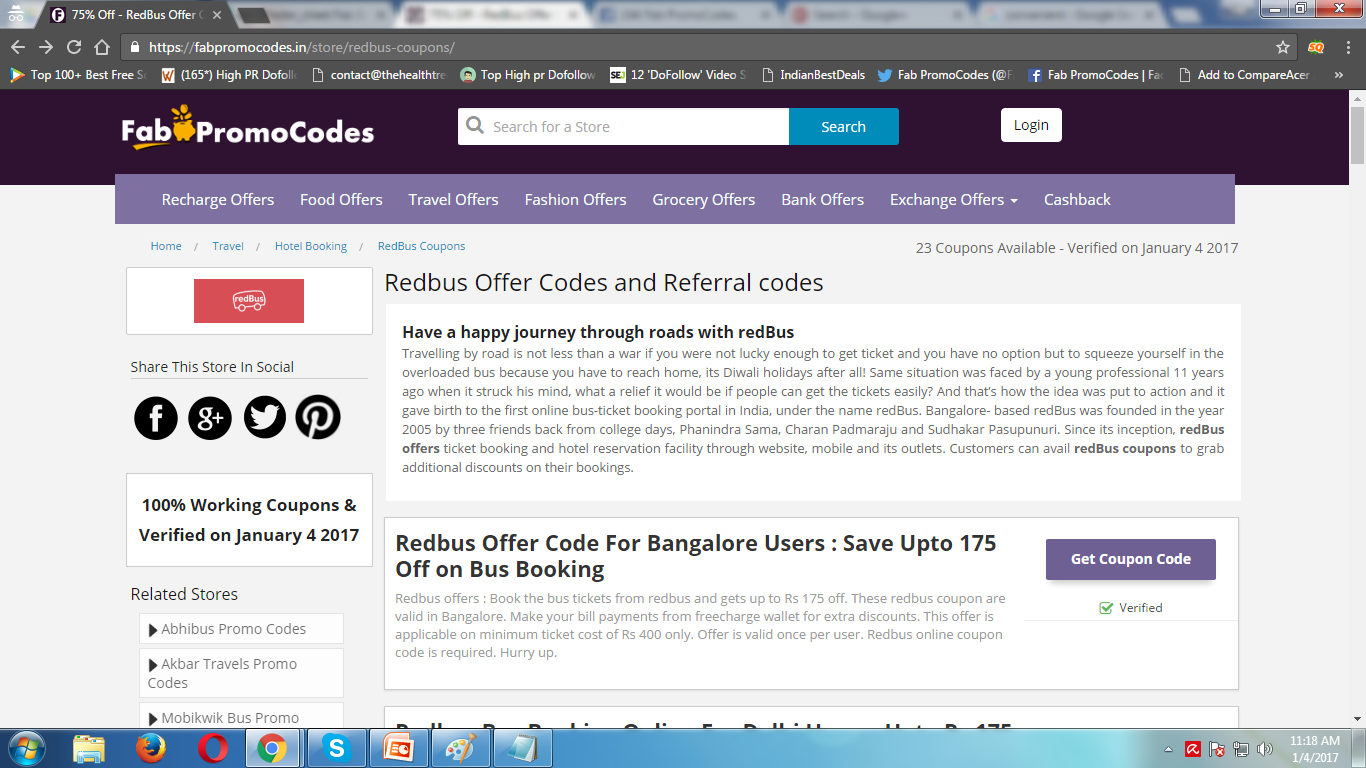The image size is (1366, 768).
Task: Open Top 100+ Best Free bookmark
Action: (x=78, y=75)
